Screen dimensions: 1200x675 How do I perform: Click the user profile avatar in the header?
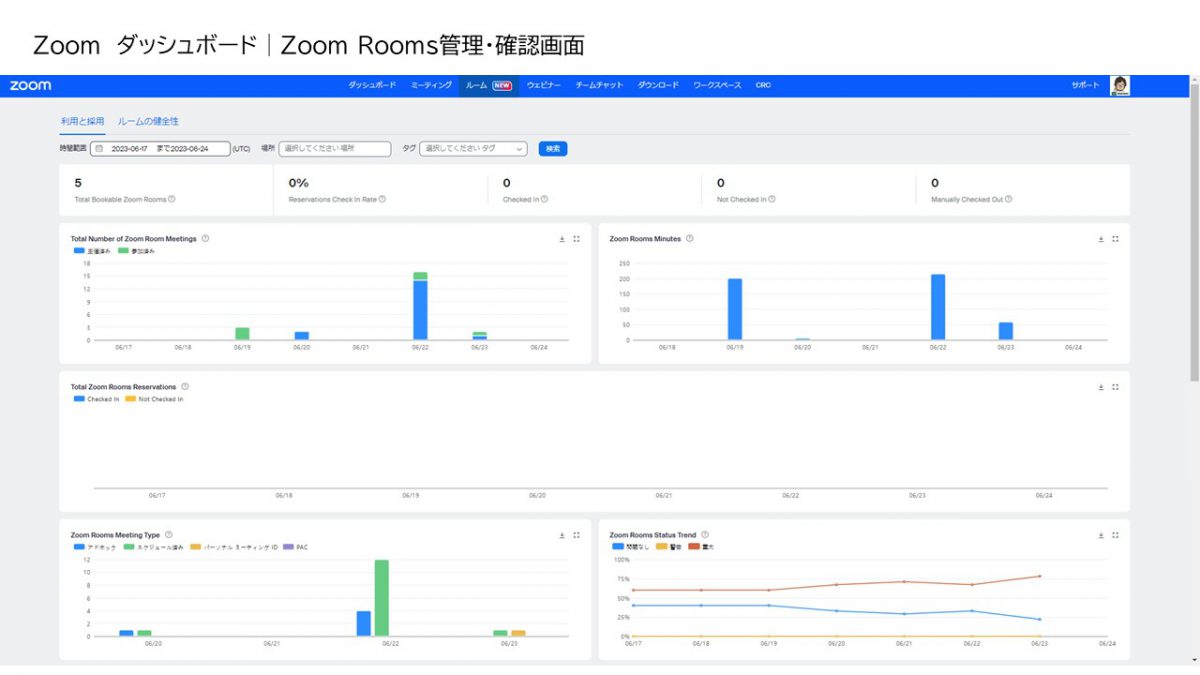[1120, 86]
